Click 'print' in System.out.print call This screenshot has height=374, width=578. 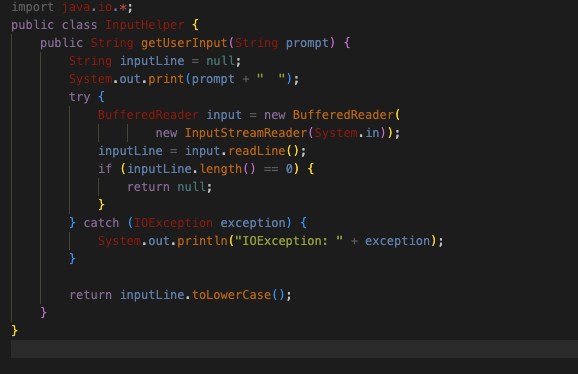(166, 79)
